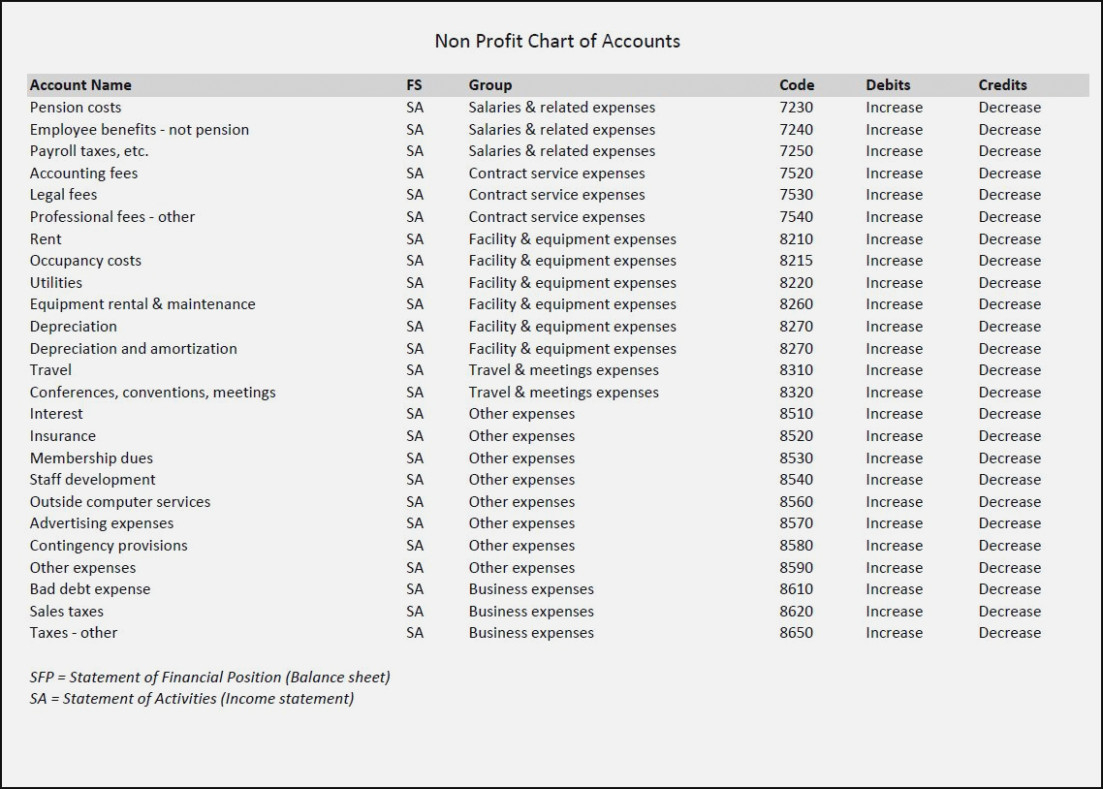Select account code 7520

796,173
